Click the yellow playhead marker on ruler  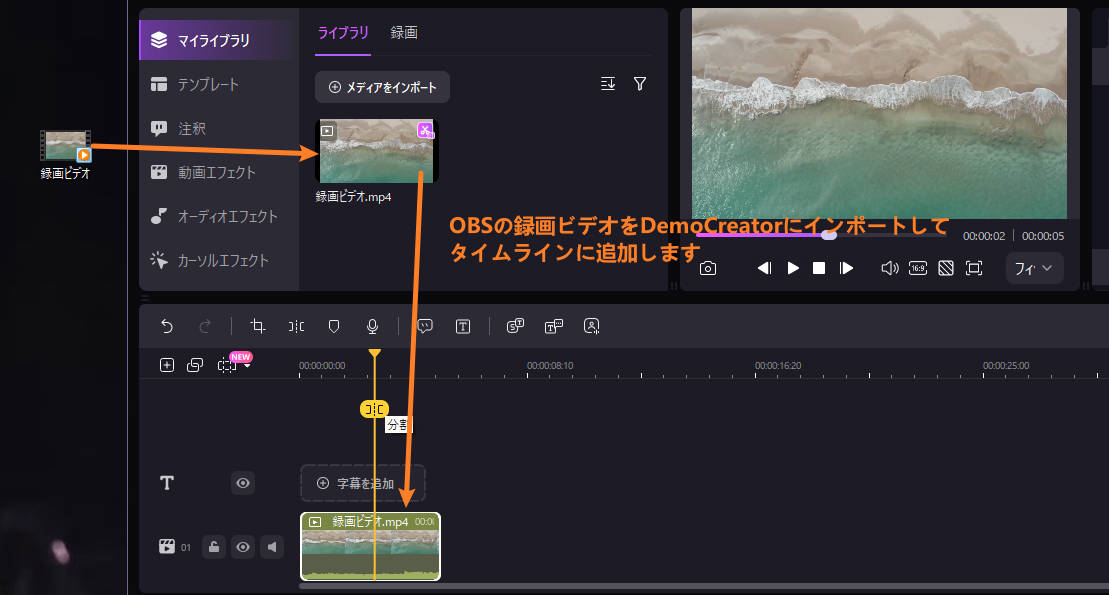coord(375,353)
